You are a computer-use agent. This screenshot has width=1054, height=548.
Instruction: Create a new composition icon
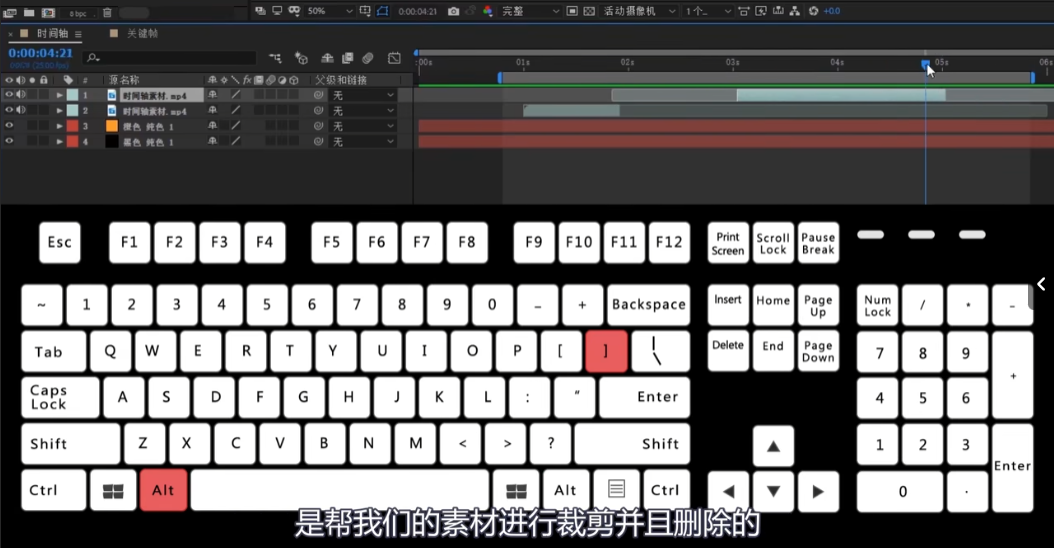pos(48,13)
